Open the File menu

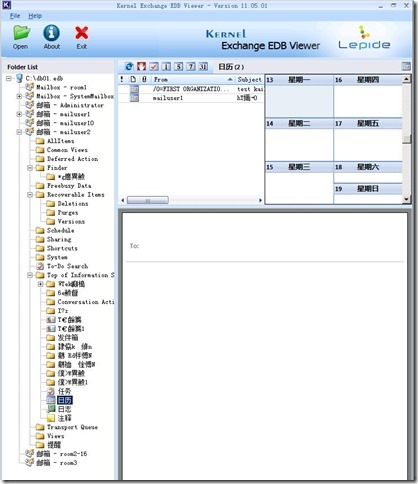15,16
